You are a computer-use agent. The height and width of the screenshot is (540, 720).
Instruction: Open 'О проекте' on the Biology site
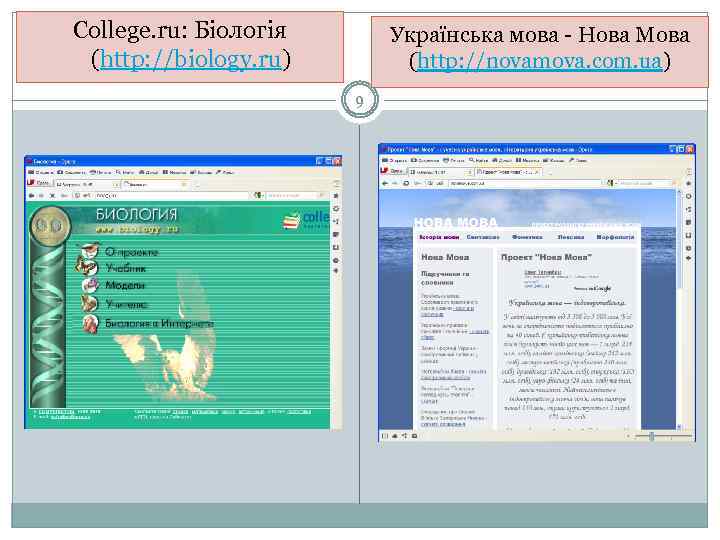(132, 252)
